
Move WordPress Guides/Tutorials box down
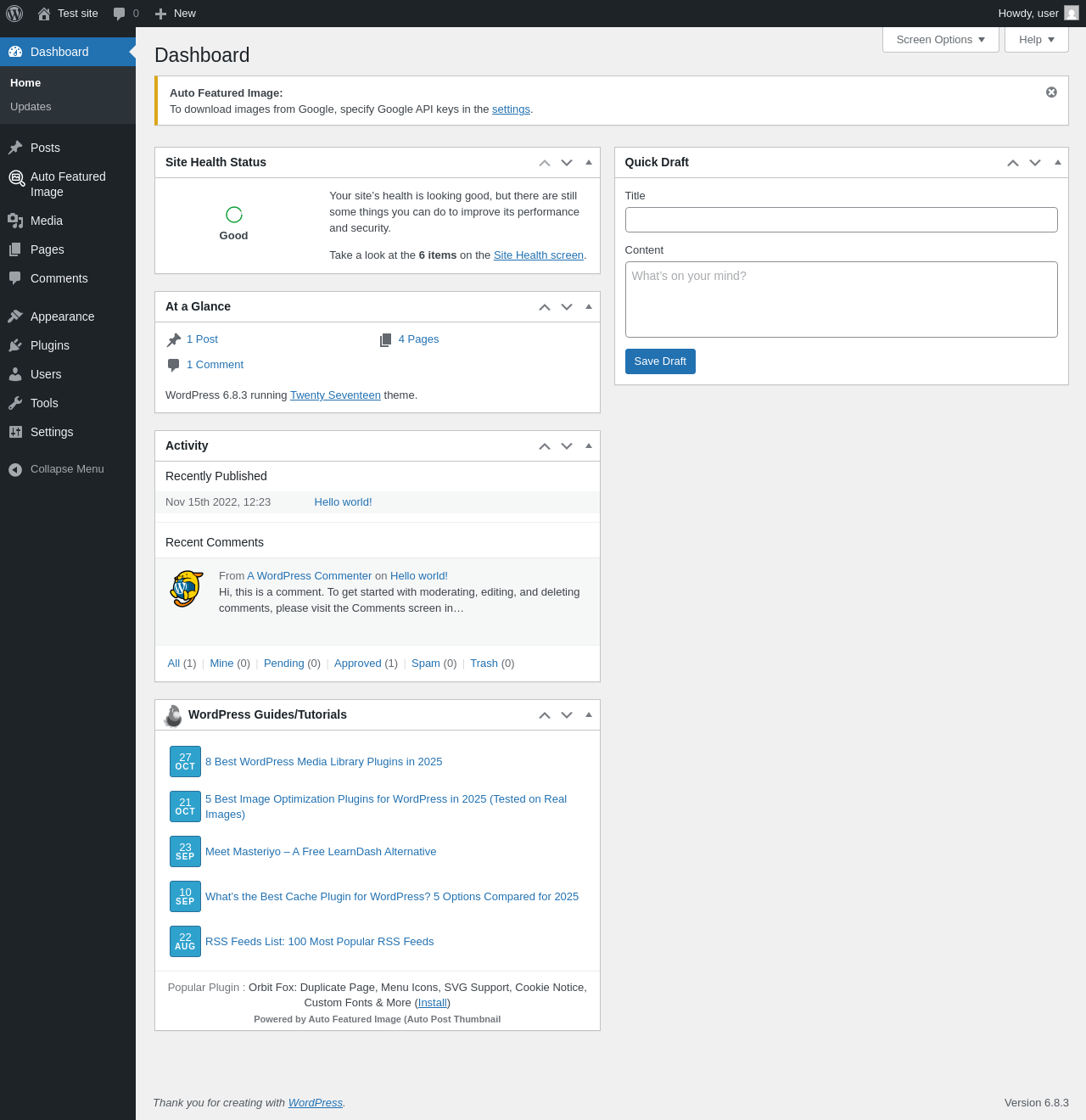pyautogui.click(x=567, y=715)
